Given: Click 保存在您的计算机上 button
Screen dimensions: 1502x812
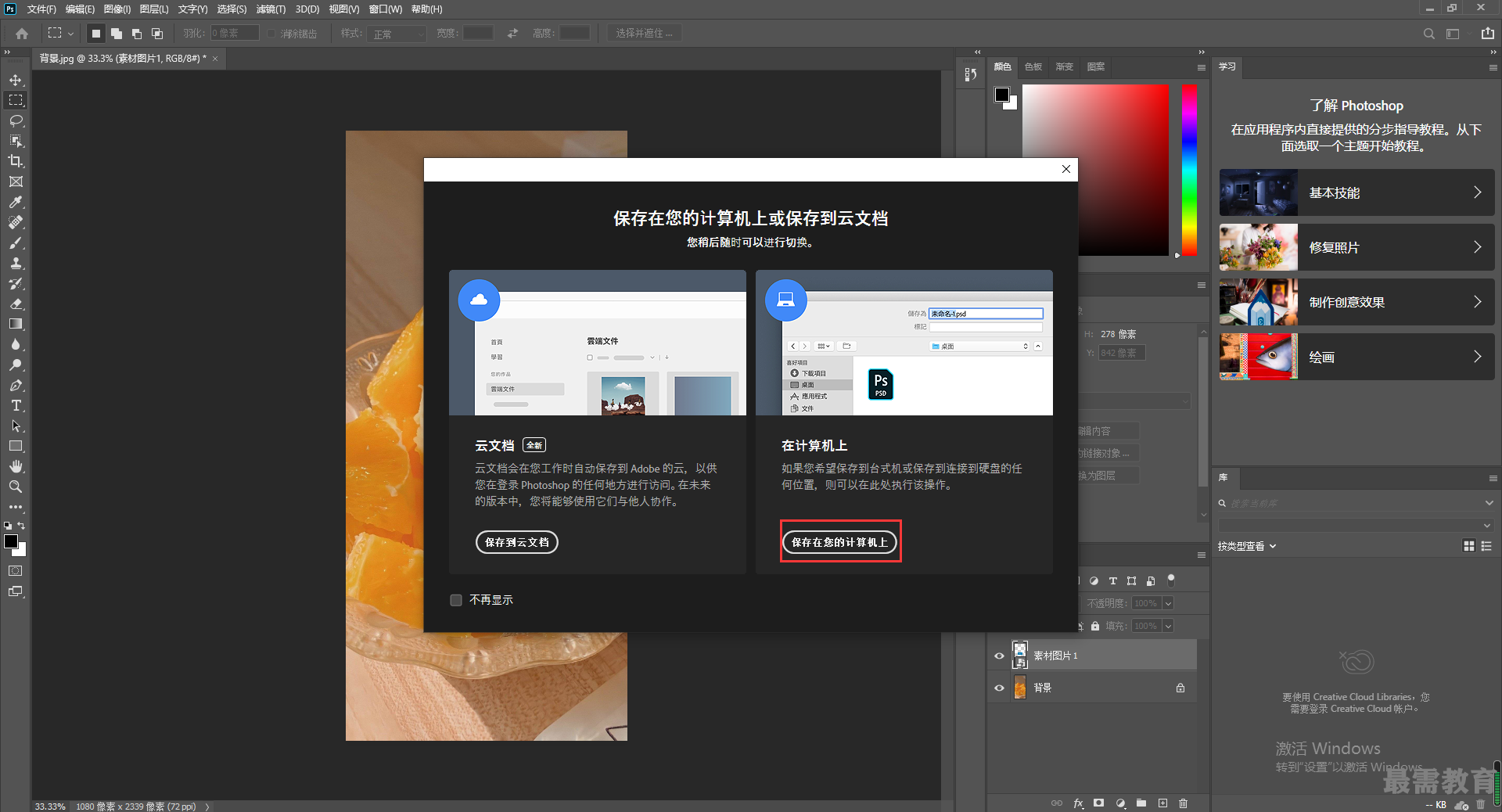Looking at the screenshot, I should [x=840, y=542].
